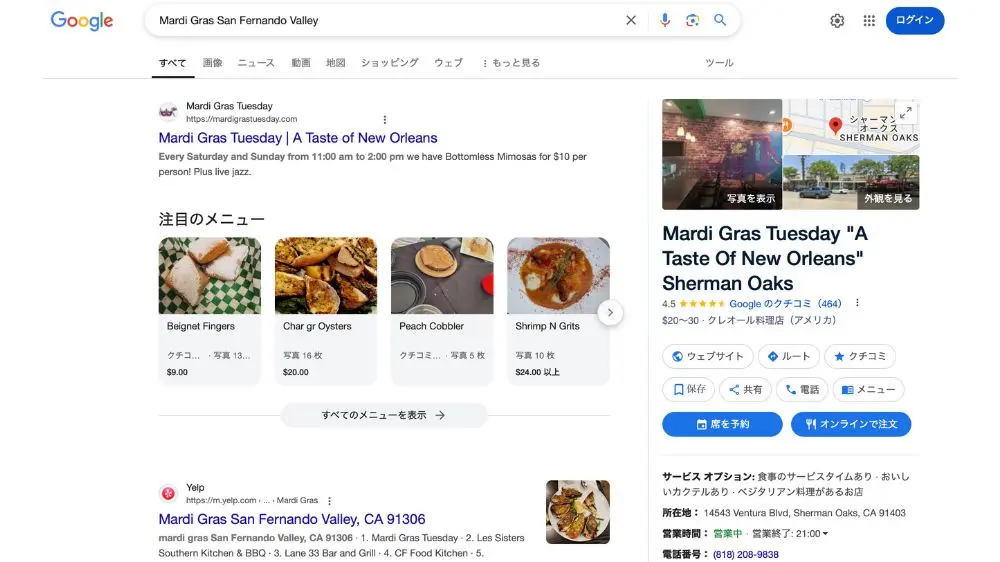The width and height of the screenshot is (1000, 562).
Task: Open the Char gr Oysters menu card
Action: pos(326,311)
